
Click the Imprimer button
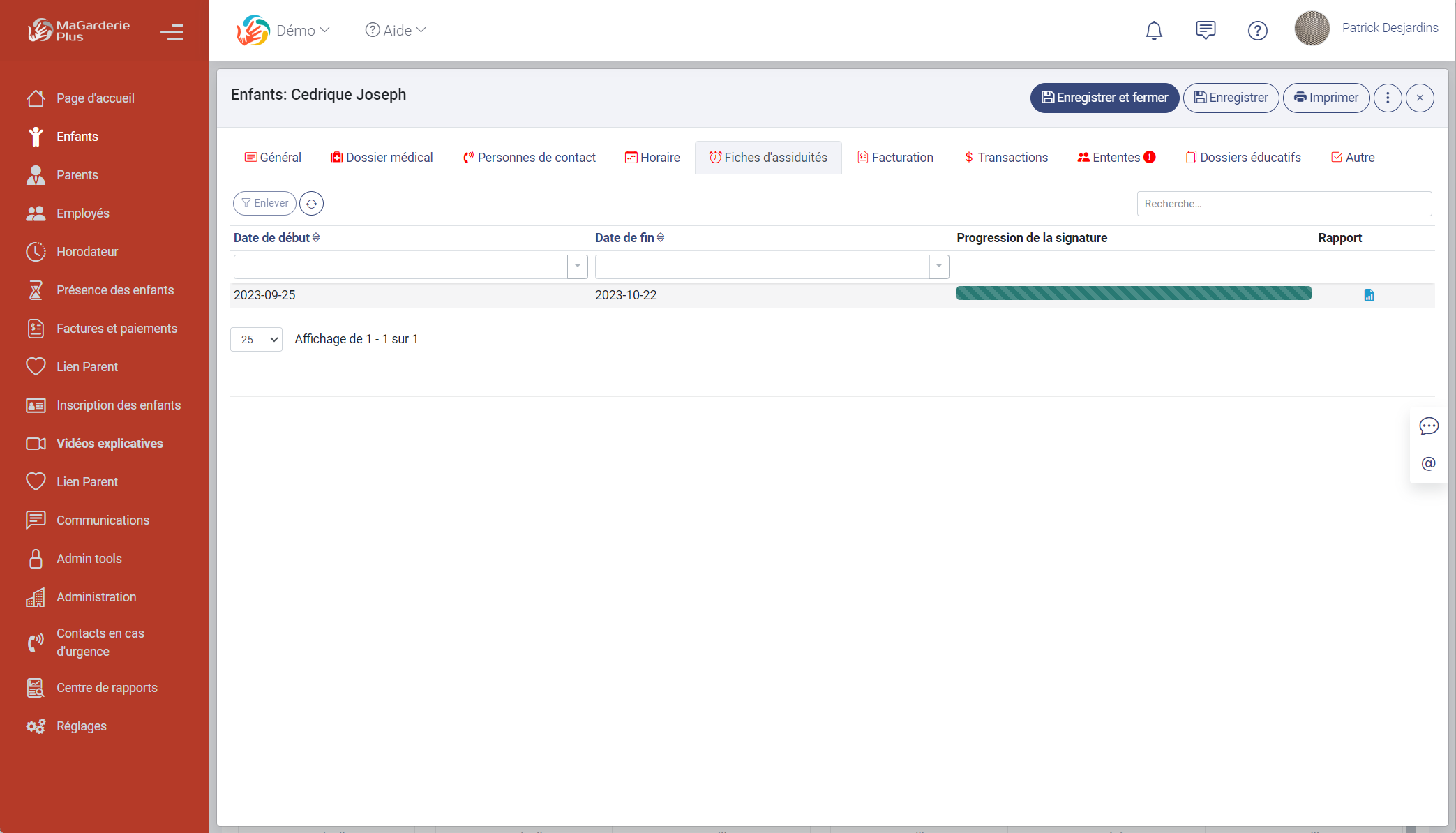[x=1326, y=98]
